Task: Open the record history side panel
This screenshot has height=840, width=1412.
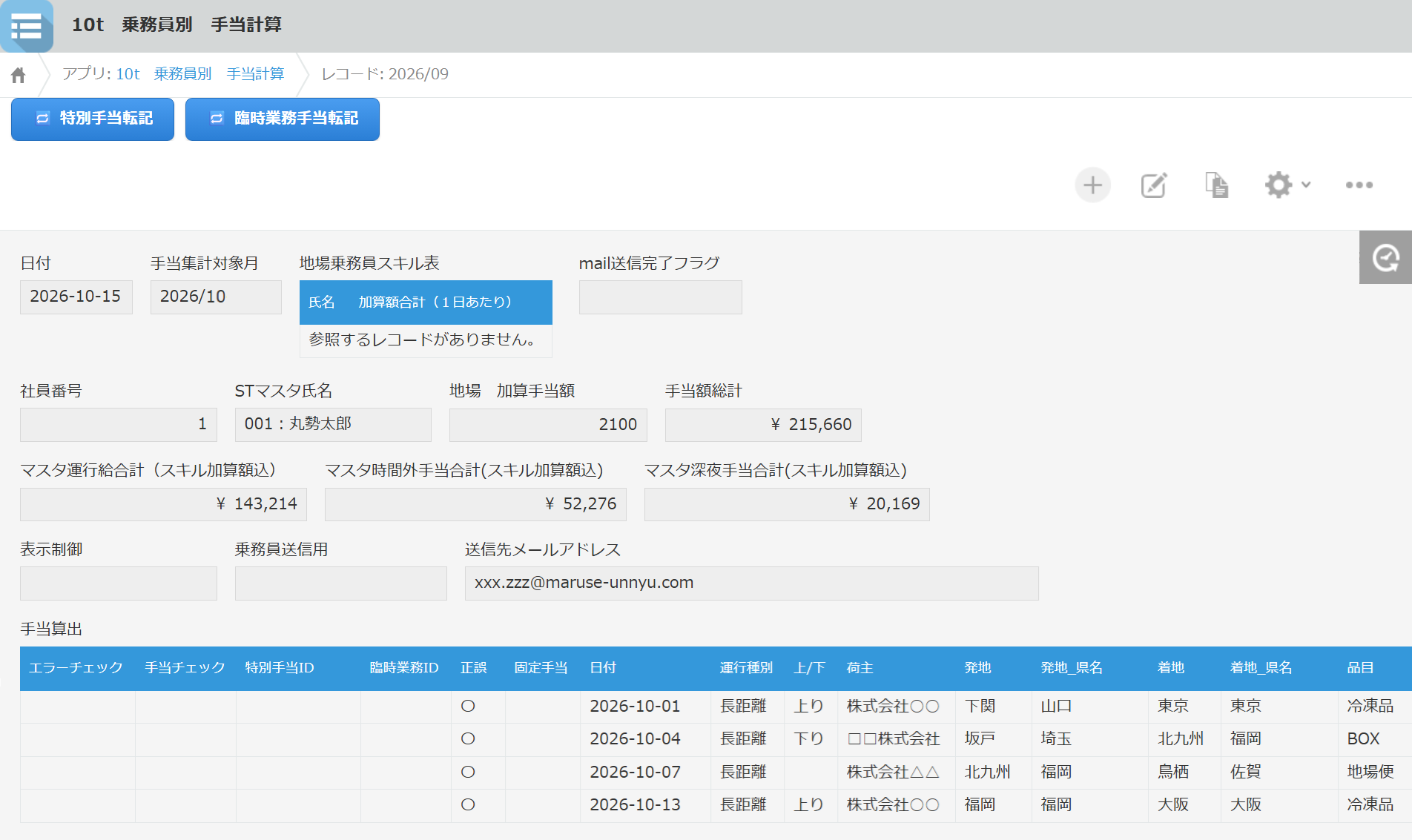Action: pos(1385,257)
